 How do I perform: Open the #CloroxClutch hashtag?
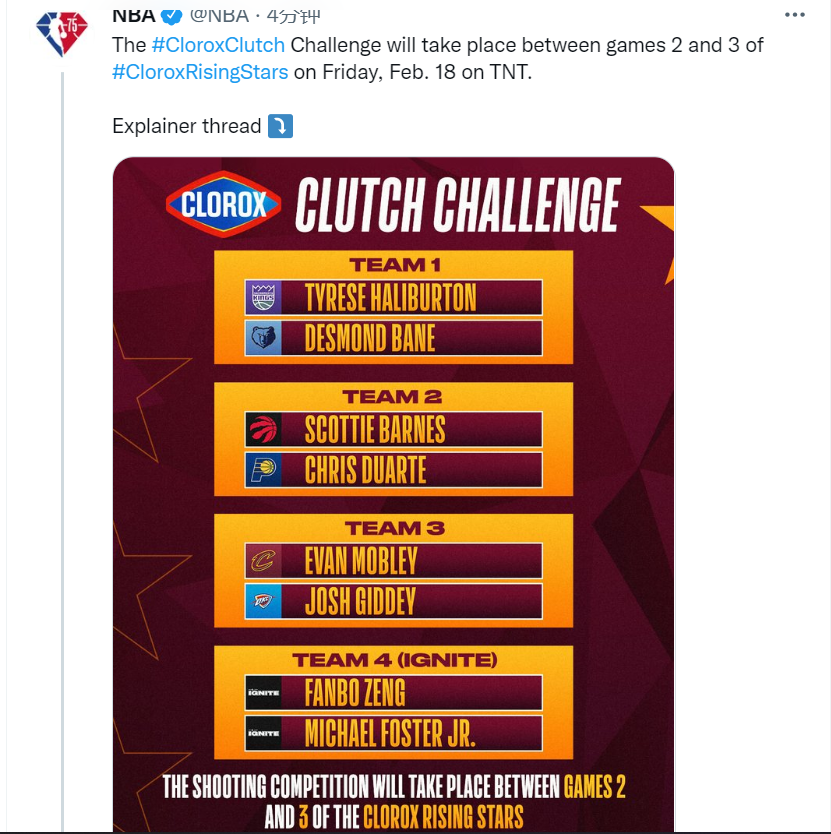(x=218, y=45)
